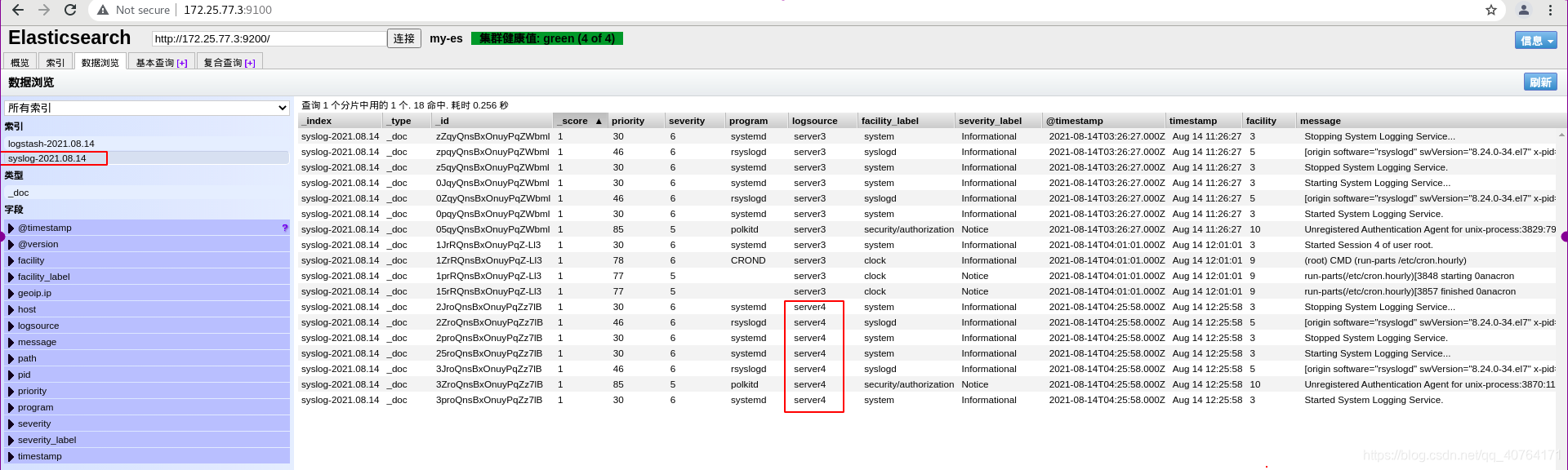Click the CROND program cell

tap(748, 260)
